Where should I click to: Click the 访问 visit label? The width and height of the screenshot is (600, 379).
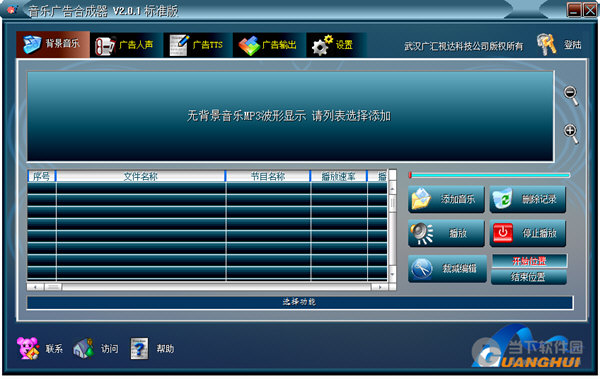[110, 349]
